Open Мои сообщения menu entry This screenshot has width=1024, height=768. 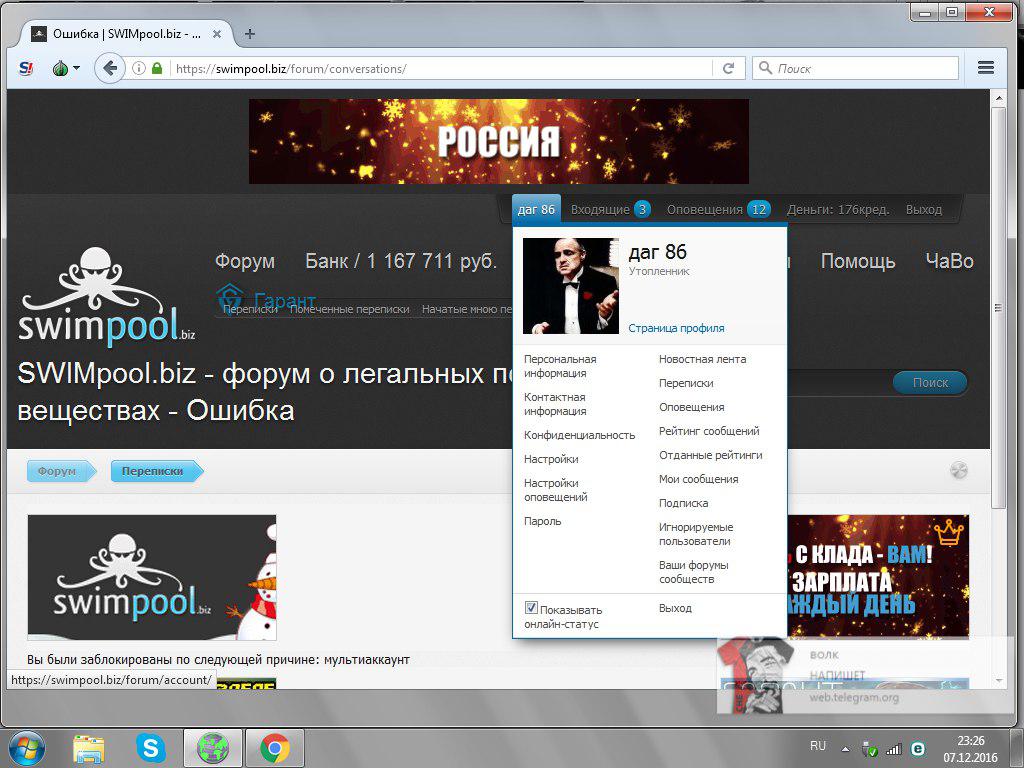(699, 479)
